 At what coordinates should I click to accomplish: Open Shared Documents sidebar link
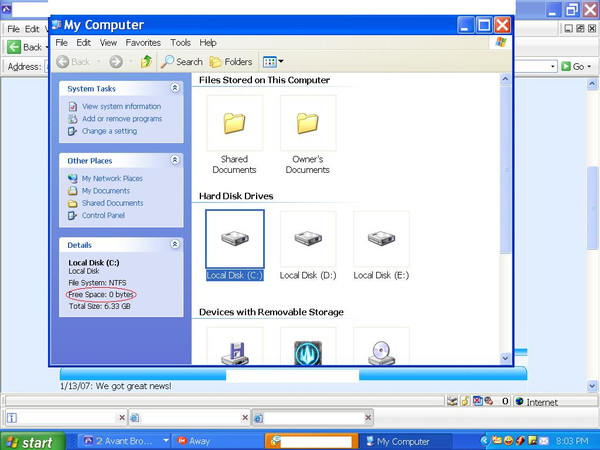(x=112, y=203)
